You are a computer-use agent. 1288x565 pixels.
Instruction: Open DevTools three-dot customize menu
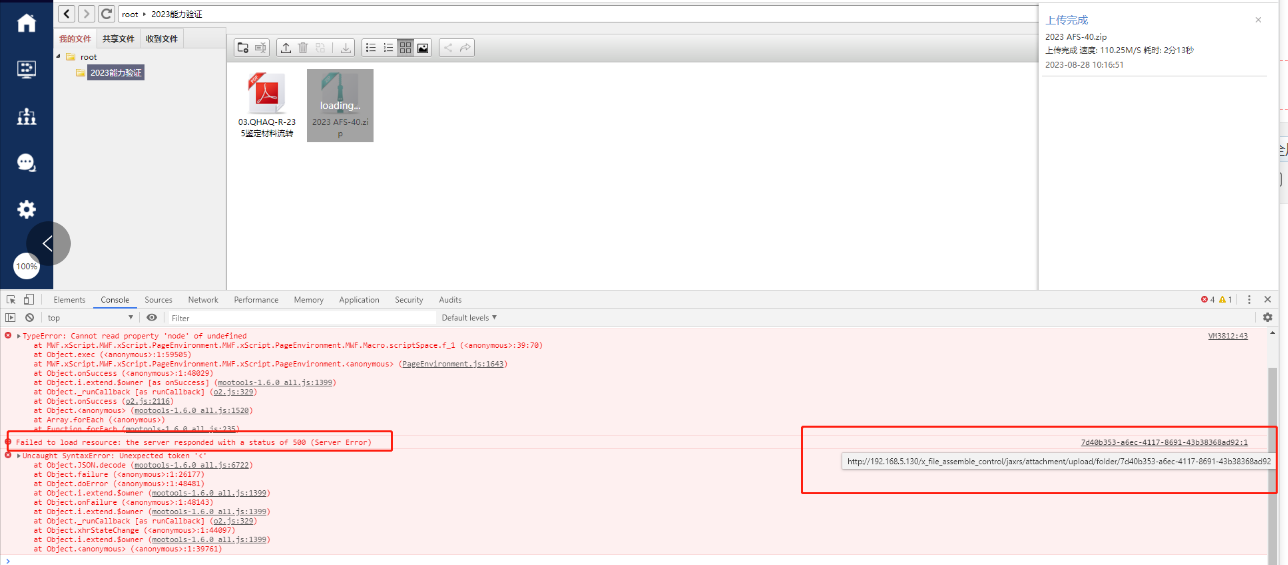click(x=1248, y=300)
